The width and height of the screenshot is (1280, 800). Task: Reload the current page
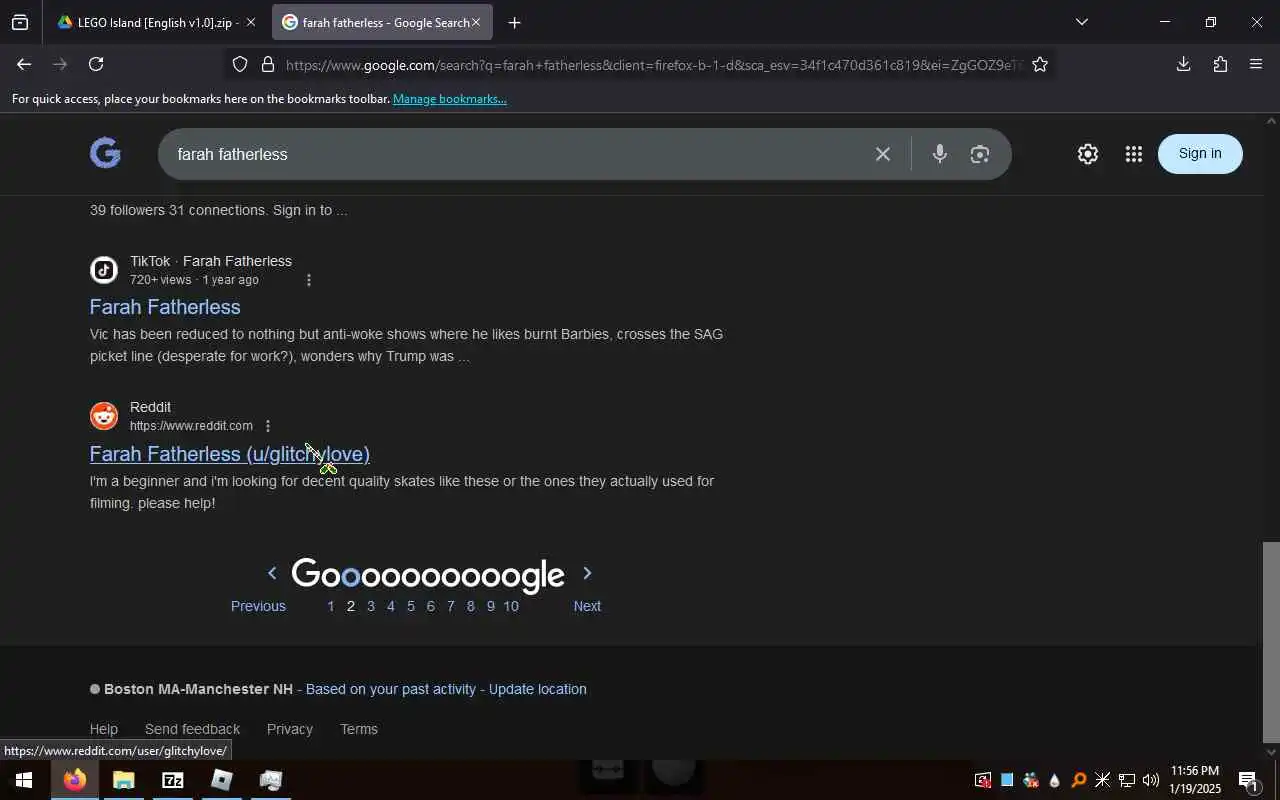[96, 64]
